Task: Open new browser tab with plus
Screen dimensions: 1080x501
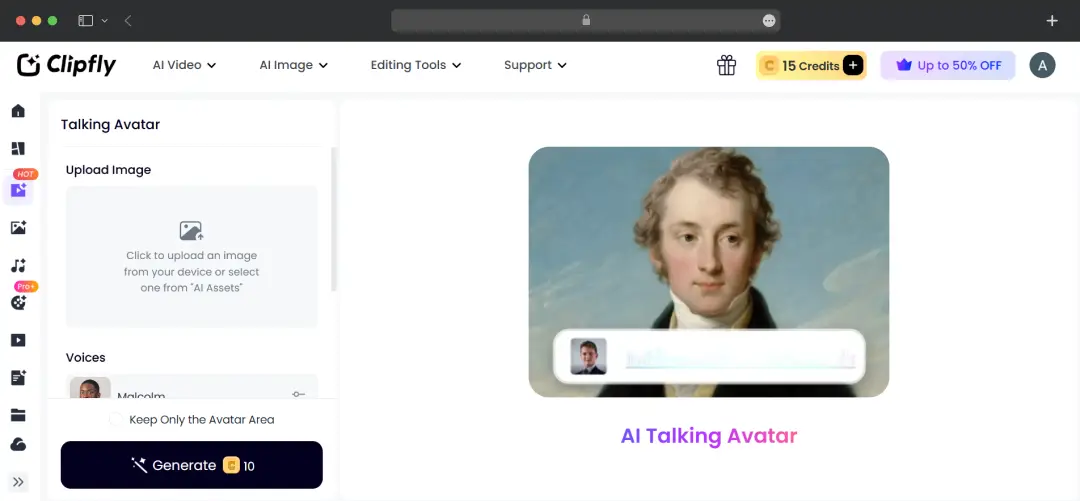Action: tap(1052, 21)
